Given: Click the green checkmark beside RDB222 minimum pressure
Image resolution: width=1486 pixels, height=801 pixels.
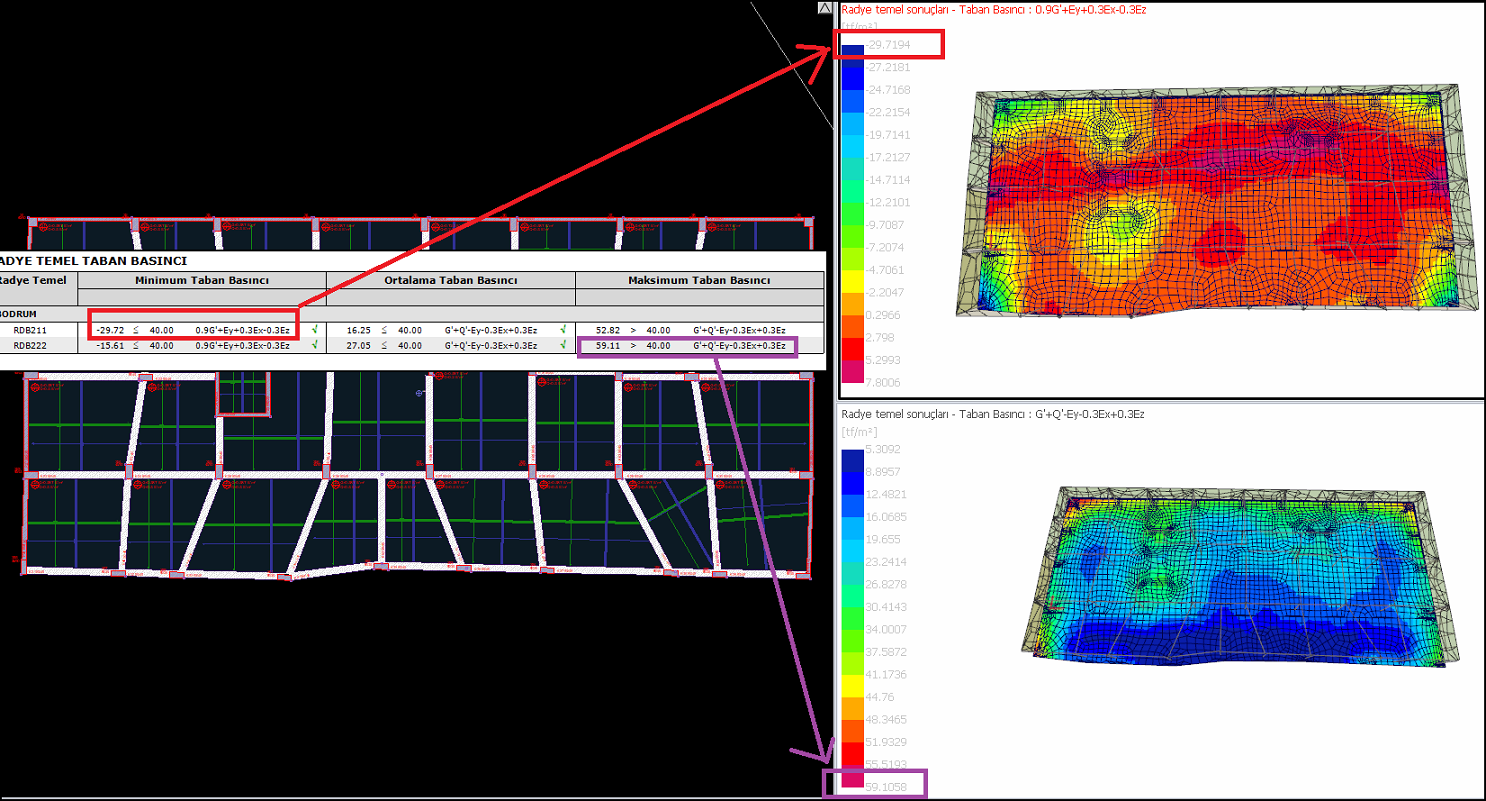Looking at the screenshot, I should [x=315, y=345].
